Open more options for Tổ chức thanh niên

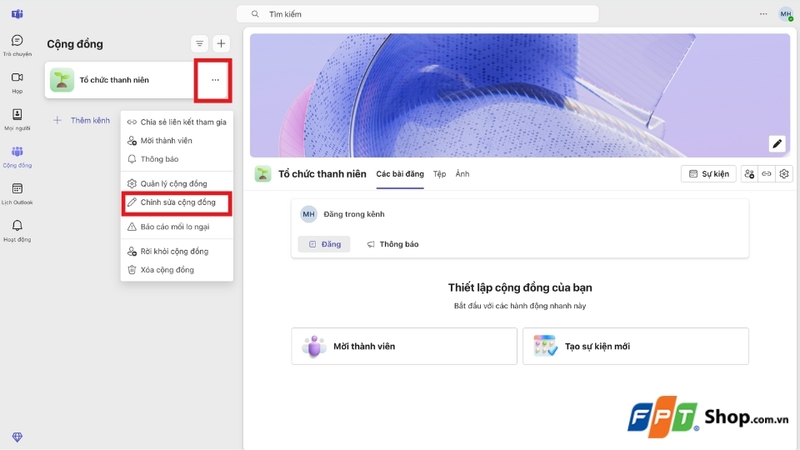pos(215,80)
